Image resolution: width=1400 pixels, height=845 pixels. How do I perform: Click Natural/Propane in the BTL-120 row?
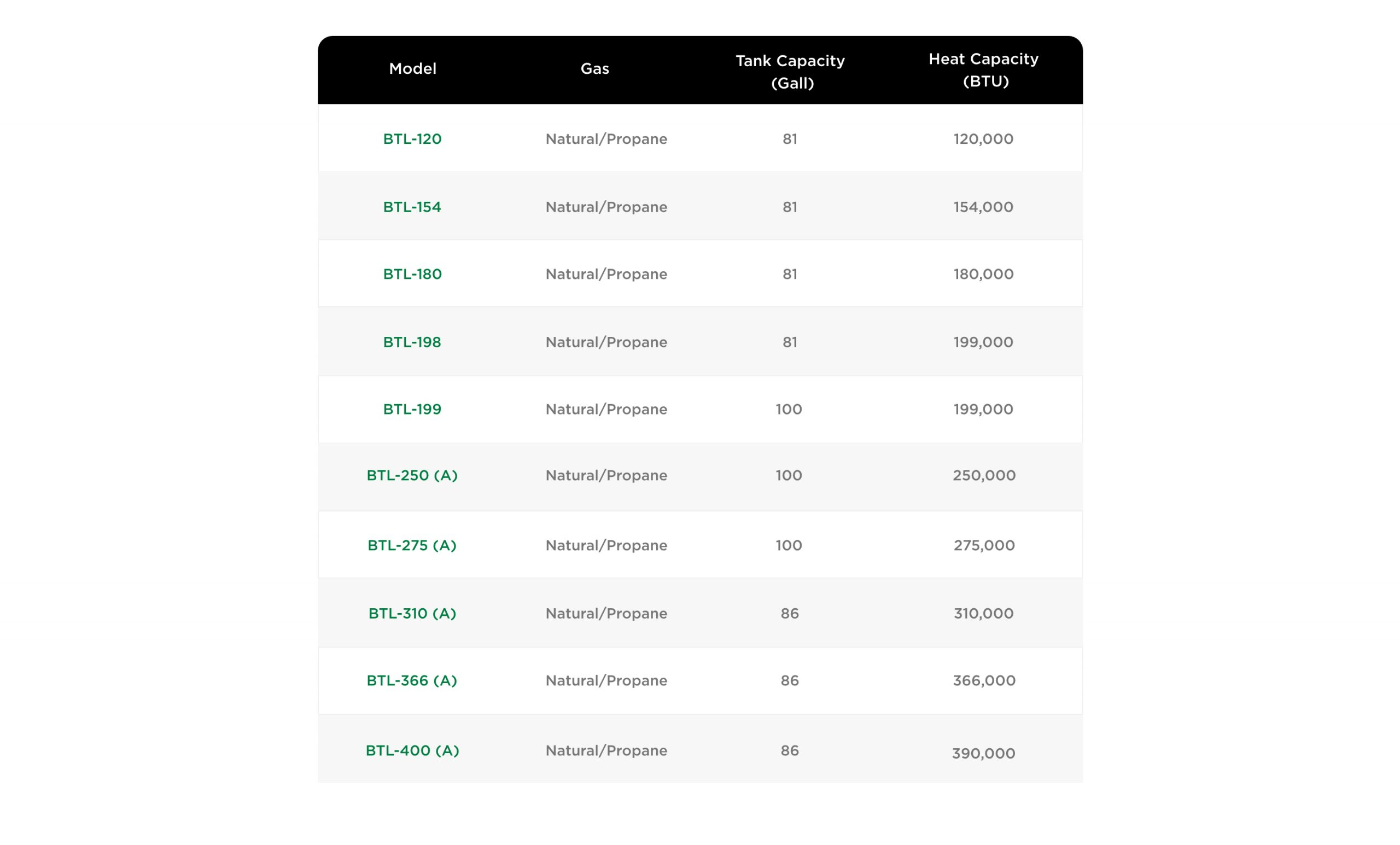tap(606, 139)
